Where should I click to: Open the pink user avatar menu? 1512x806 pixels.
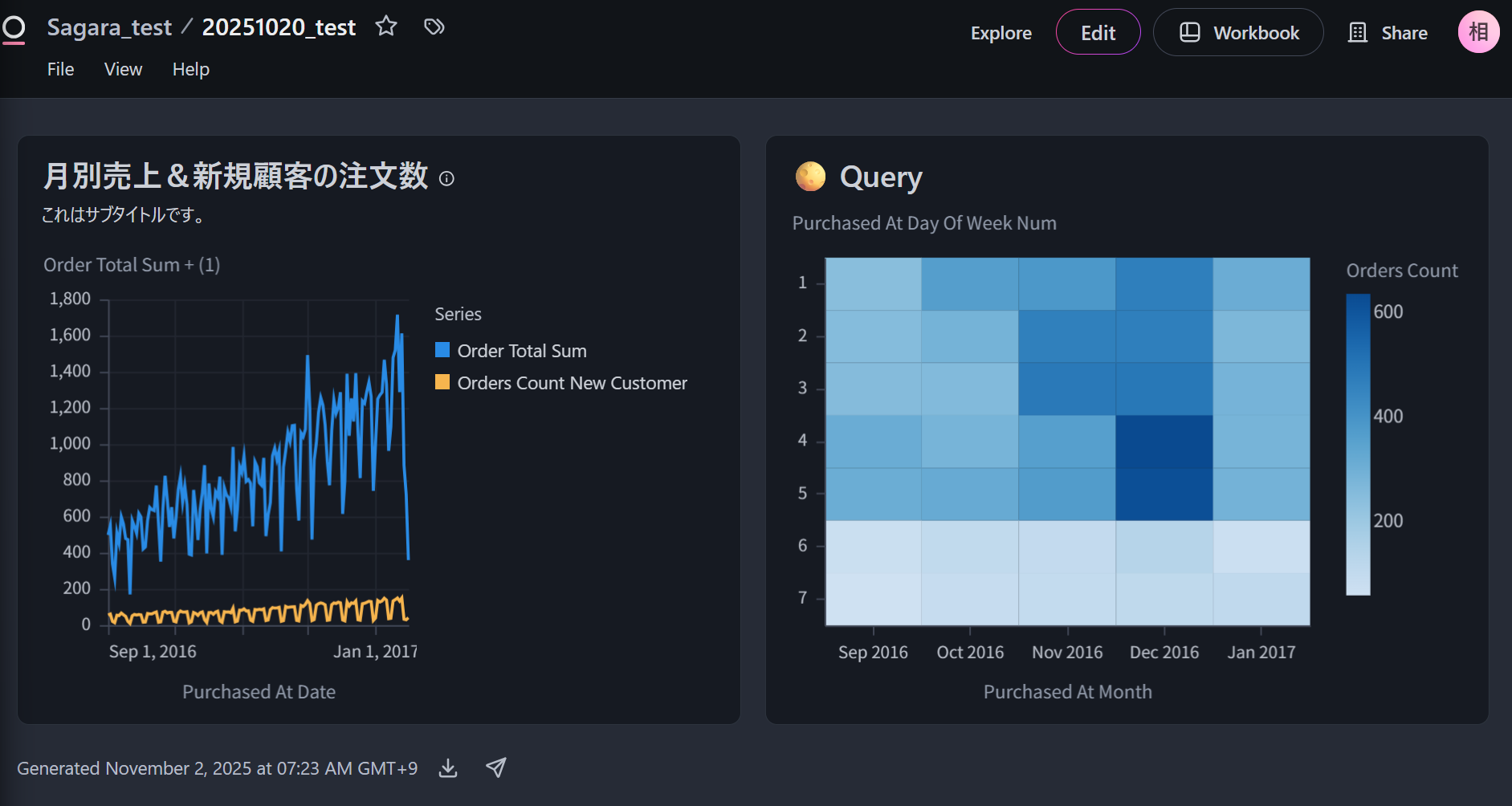1478,32
